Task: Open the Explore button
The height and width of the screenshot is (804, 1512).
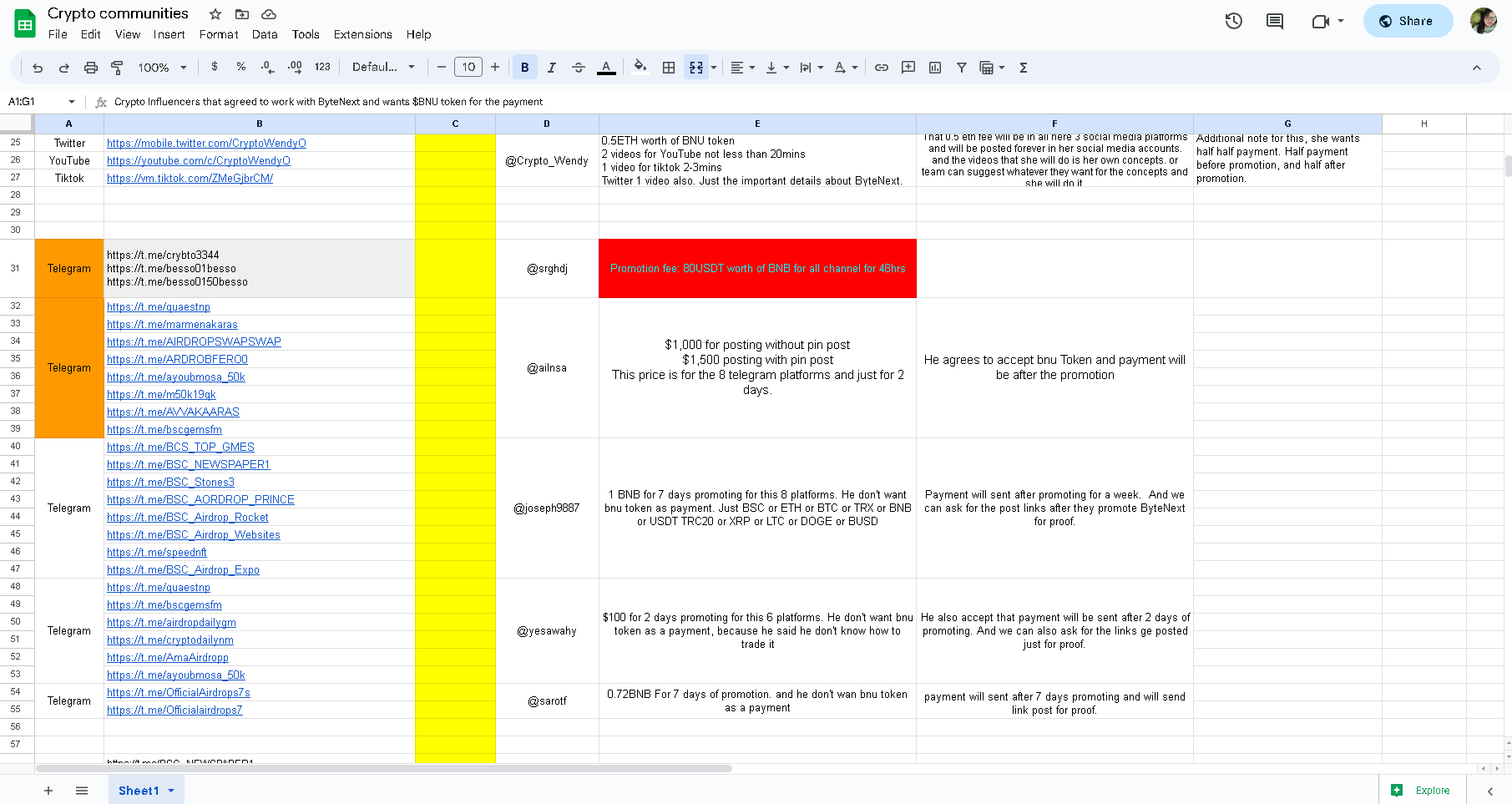Action: point(1422,791)
